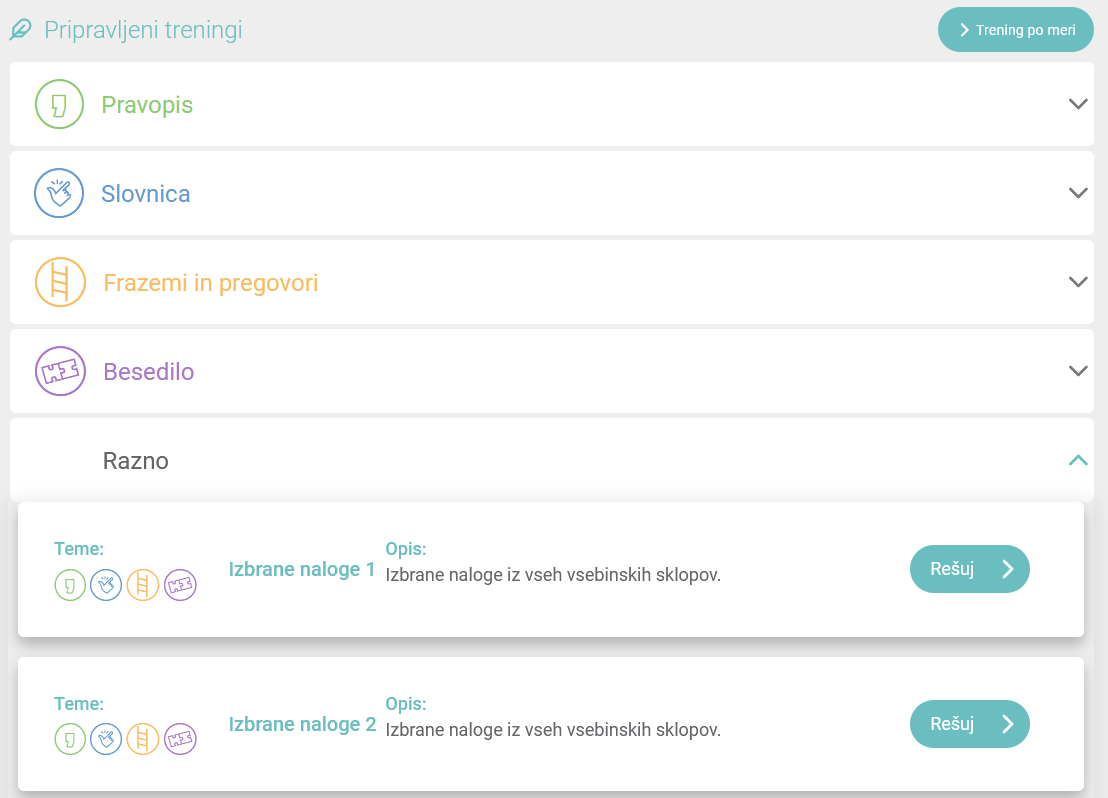Click the purple puzzle Besedilo icon

[x=60, y=371]
